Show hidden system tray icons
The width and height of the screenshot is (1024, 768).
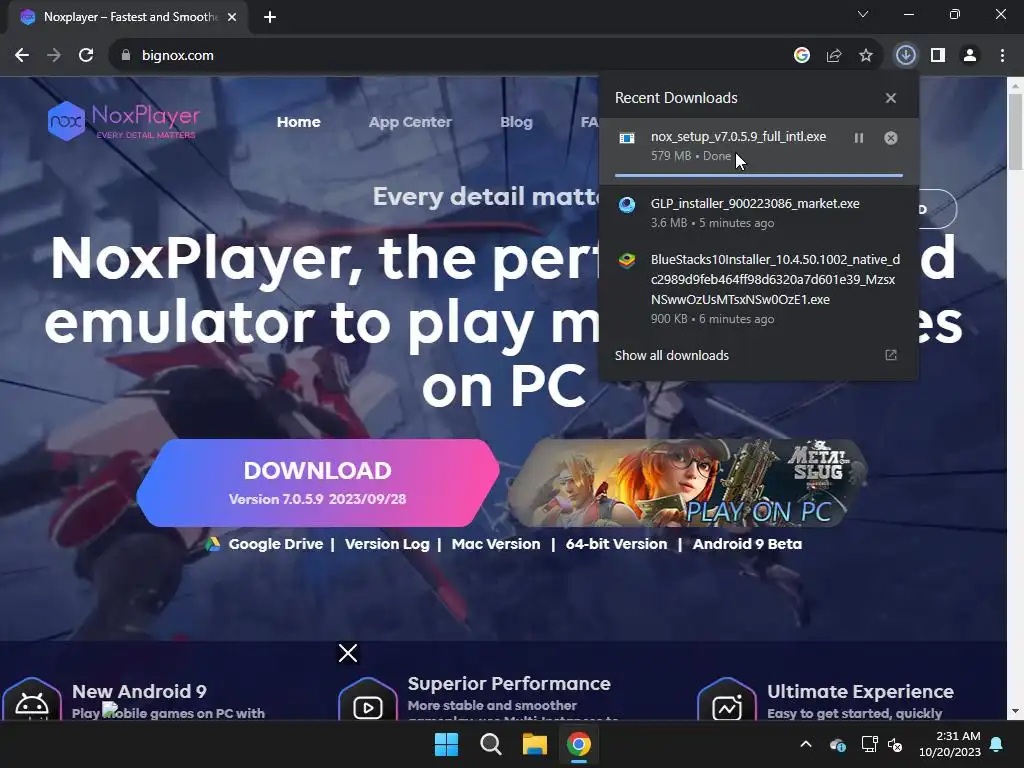[806, 744]
